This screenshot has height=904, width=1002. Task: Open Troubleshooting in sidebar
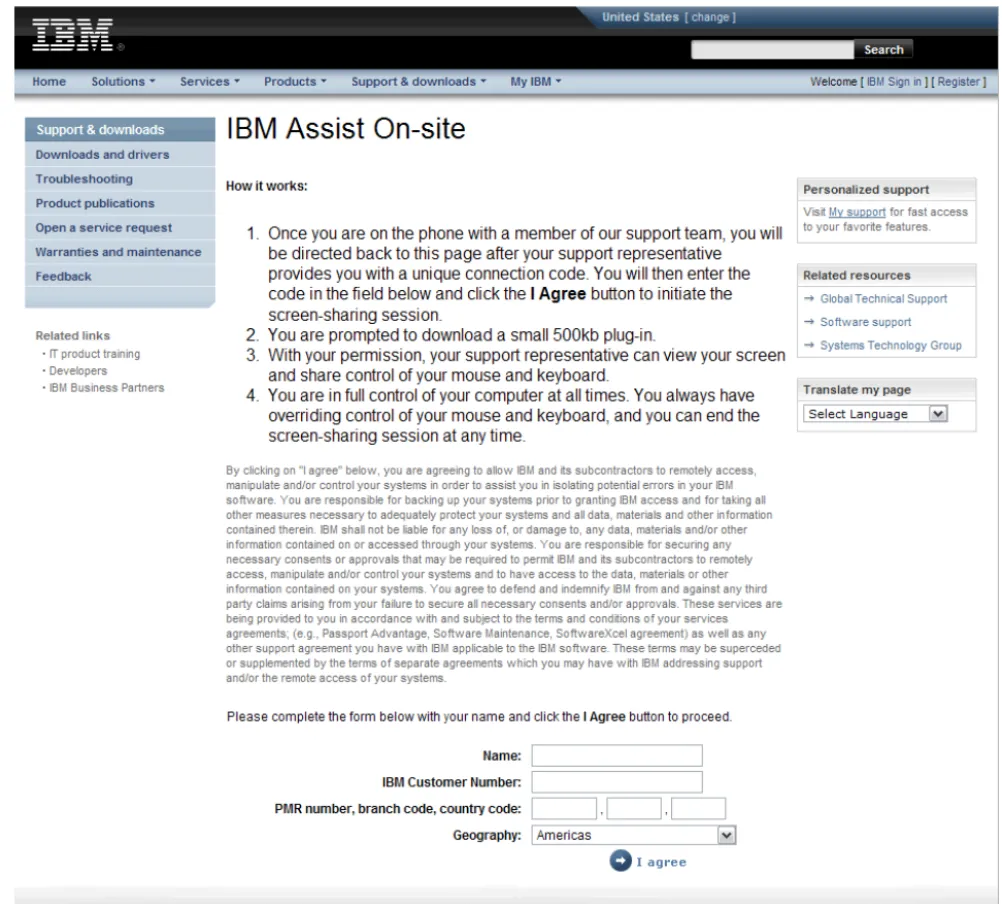pos(120,179)
